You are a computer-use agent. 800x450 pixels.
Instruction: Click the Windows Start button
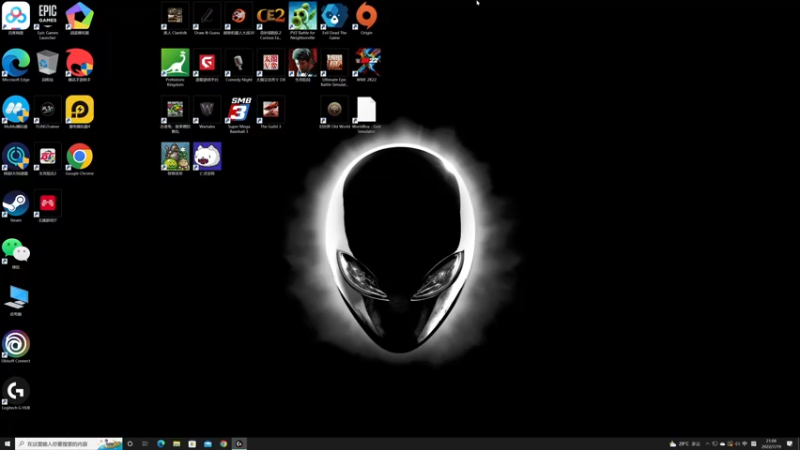[7, 444]
